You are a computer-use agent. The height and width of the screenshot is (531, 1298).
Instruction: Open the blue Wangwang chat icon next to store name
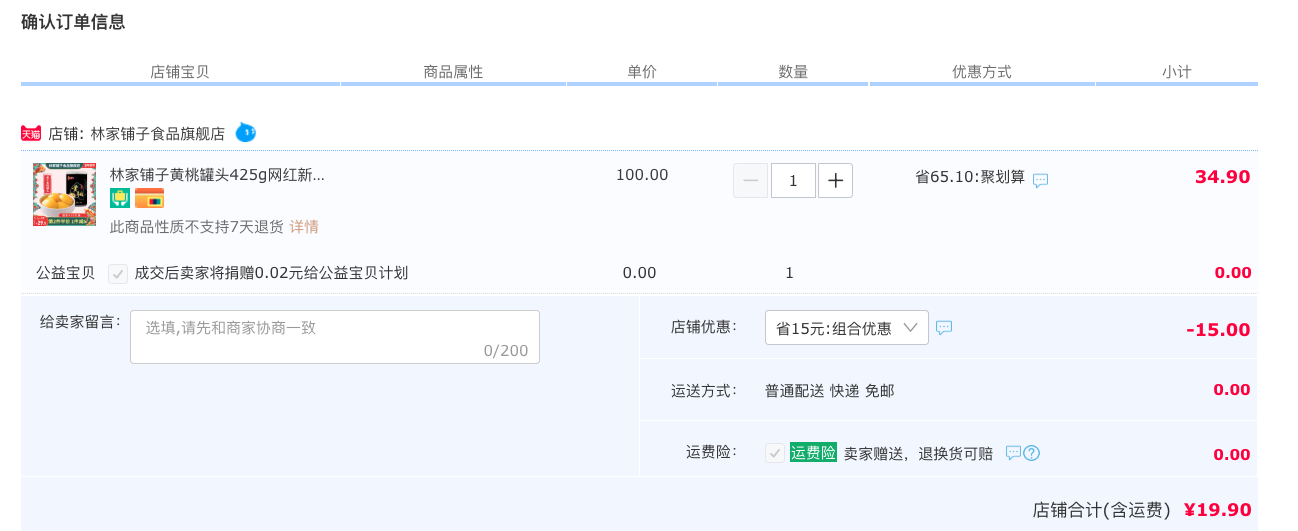pyautogui.click(x=246, y=132)
